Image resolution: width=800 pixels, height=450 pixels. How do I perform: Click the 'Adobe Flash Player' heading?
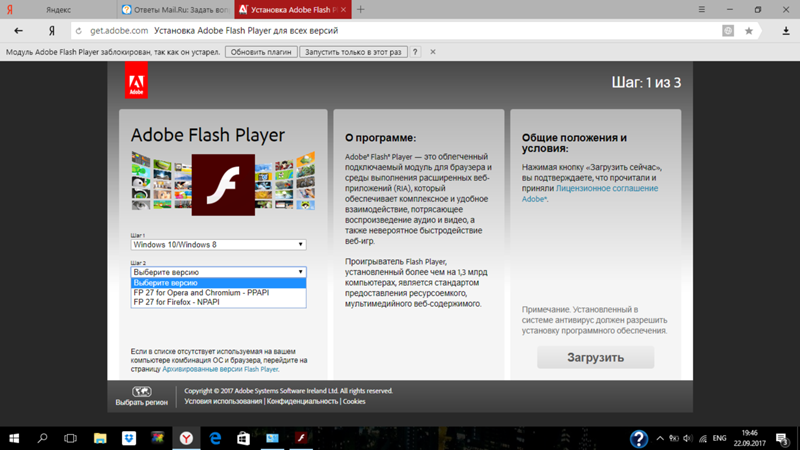(x=208, y=135)
